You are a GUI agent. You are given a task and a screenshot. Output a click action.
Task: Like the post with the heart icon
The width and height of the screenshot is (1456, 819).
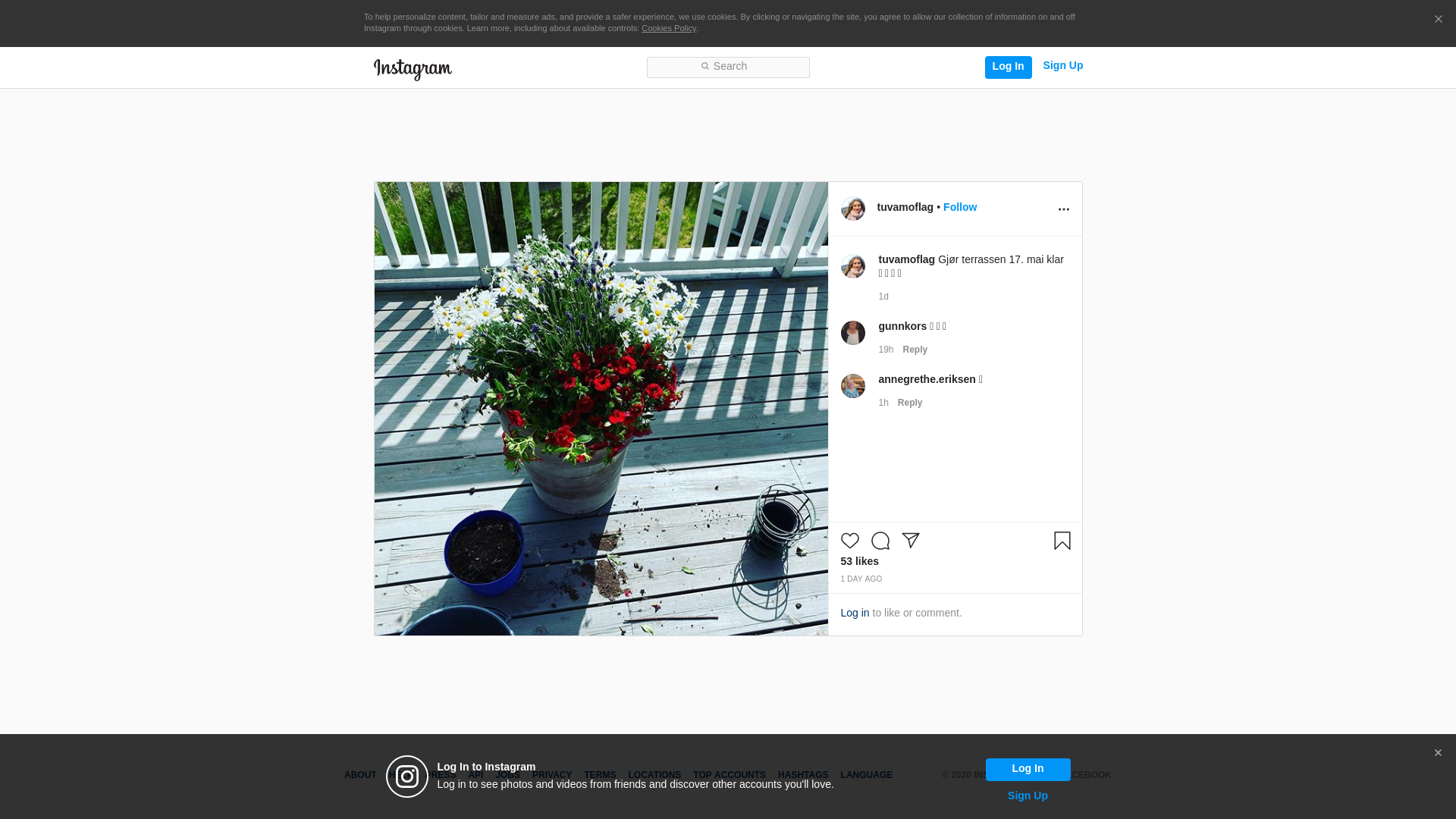(850, 541)
